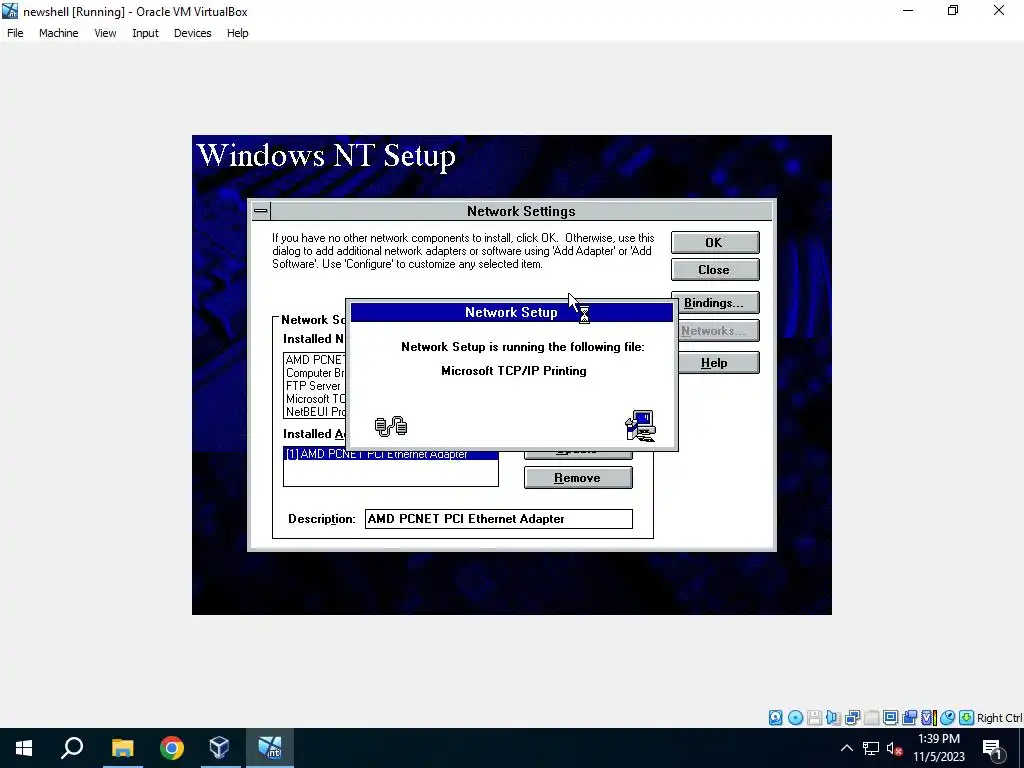Open VirtualBox Manager from the taskbar
Screen dimensions: 1024x768
[220, 748]
